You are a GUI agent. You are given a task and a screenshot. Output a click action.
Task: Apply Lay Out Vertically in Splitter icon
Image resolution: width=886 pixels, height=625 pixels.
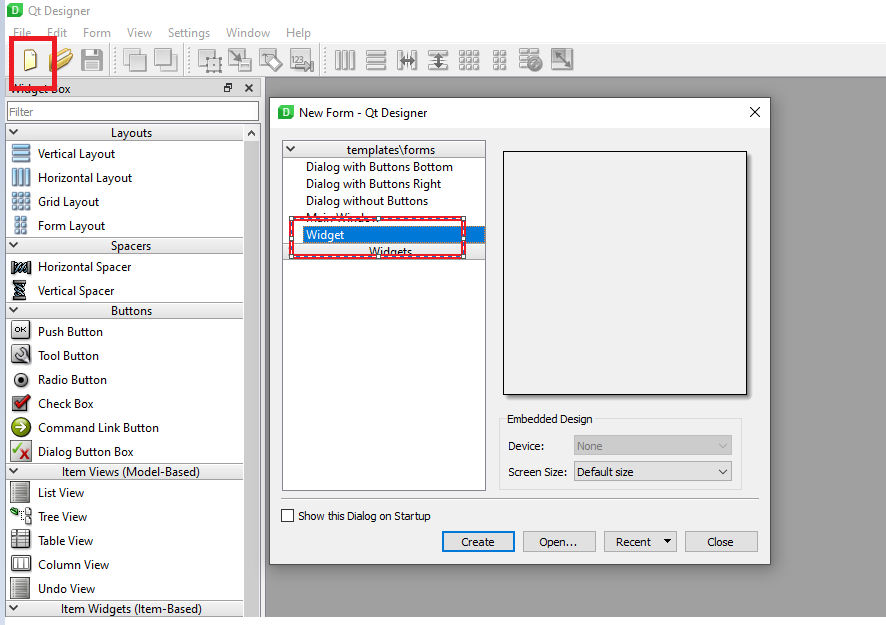(438, 60)
